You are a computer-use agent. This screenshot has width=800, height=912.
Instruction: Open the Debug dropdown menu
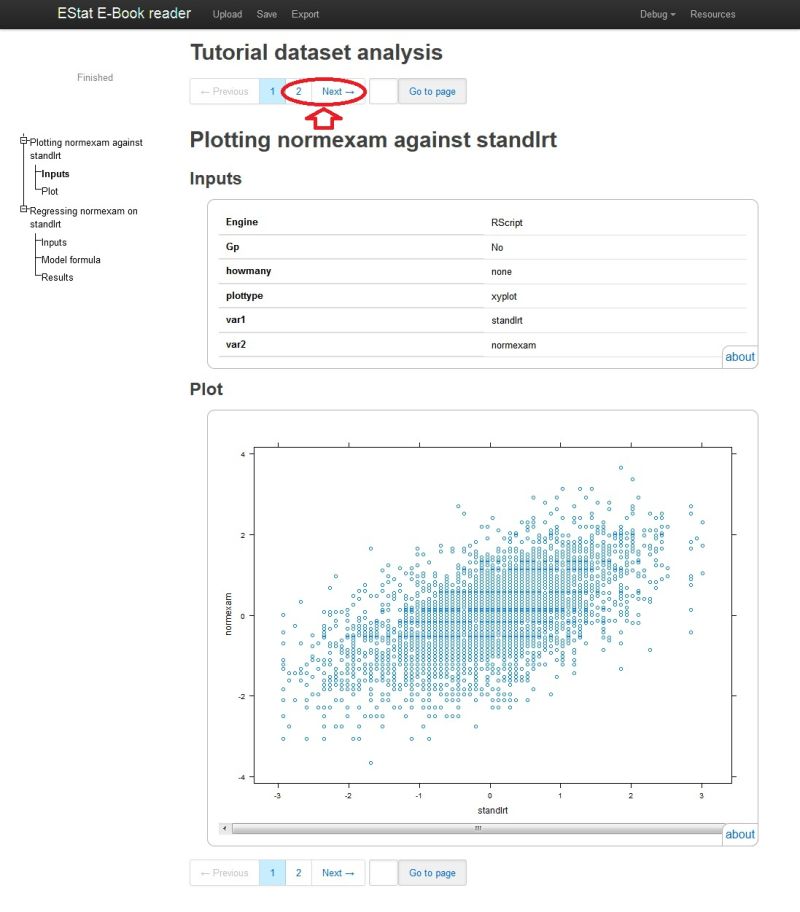coord(657,14)
